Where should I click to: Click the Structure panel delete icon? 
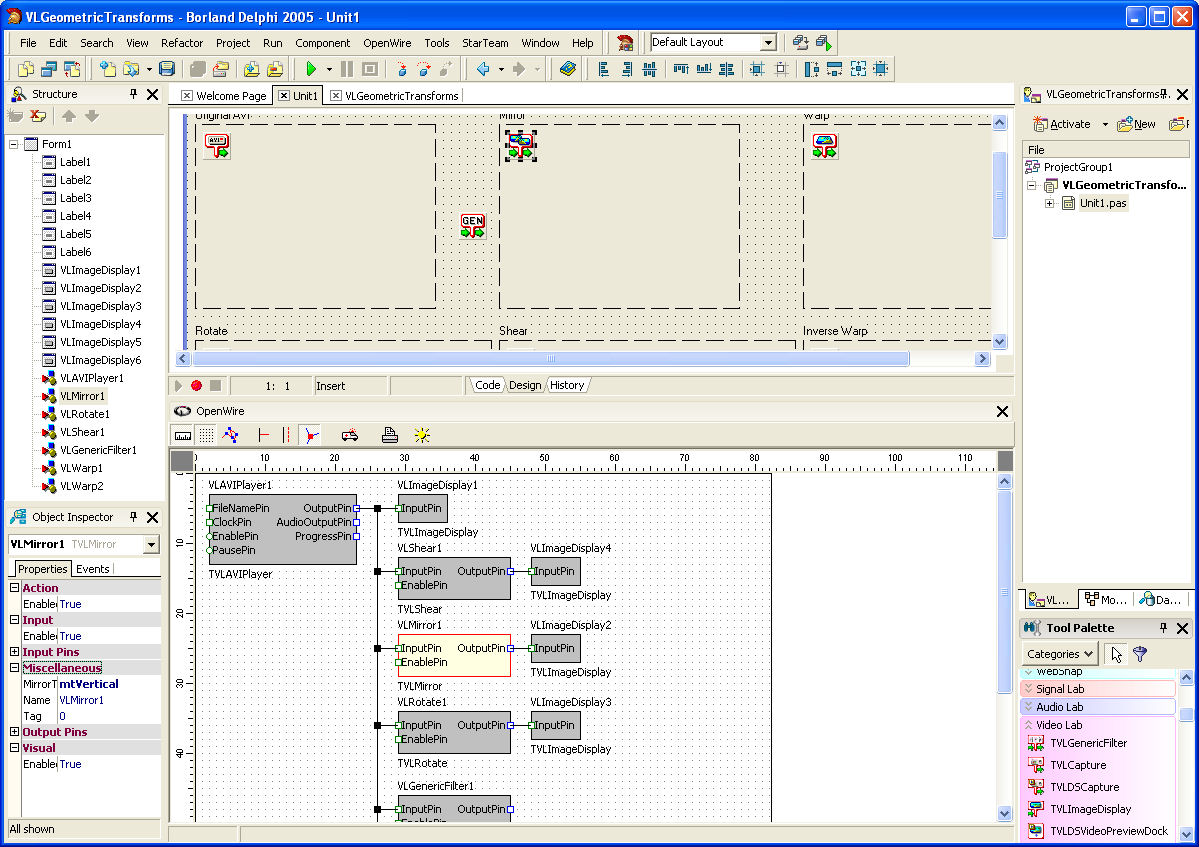tap(37, 116)
